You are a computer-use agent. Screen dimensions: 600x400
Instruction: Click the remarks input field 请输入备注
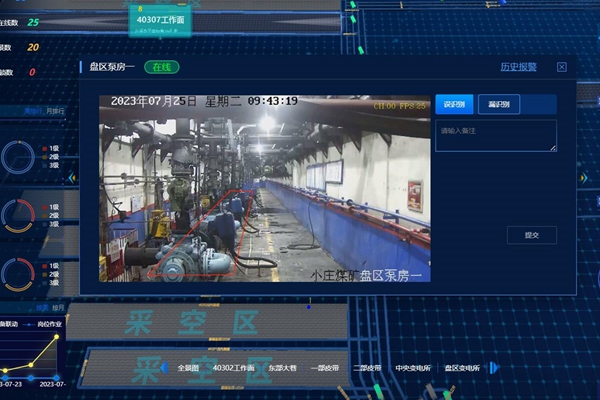coord(496,136)
